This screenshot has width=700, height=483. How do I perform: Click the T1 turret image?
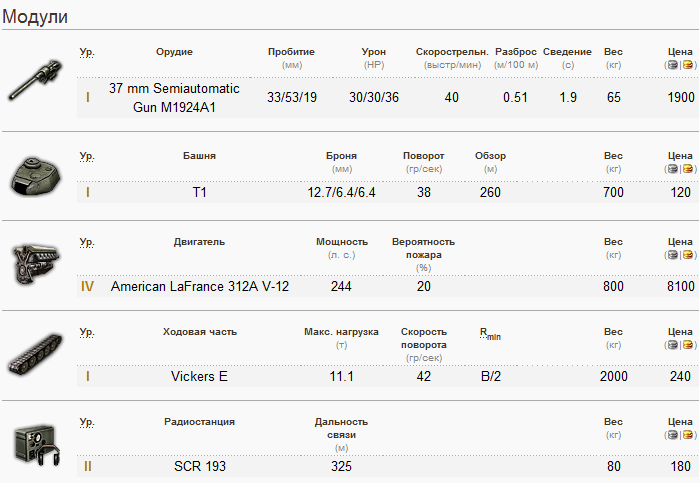[x=37, y=175]
